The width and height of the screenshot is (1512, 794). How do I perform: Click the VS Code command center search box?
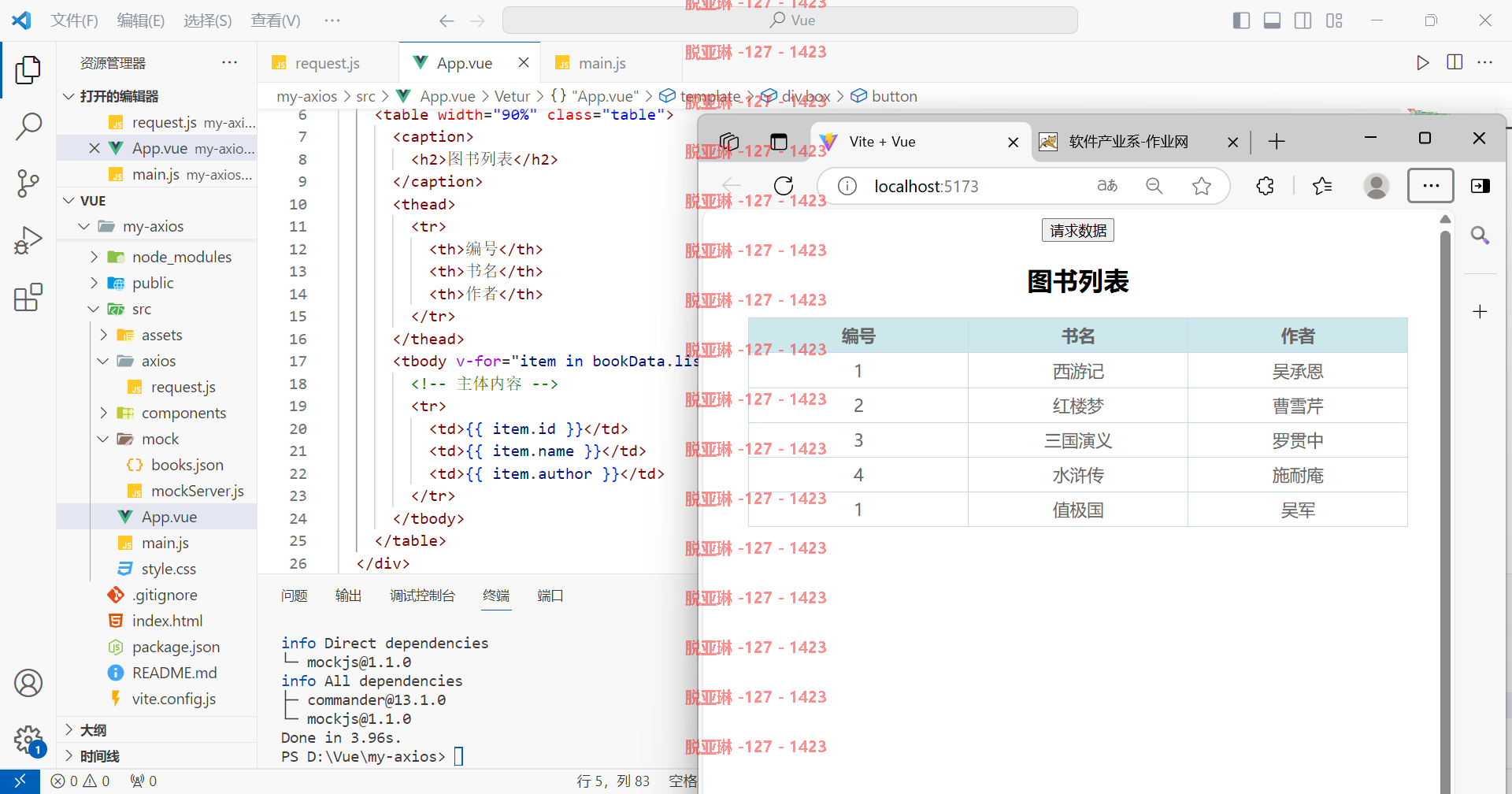click(x=790, y=20)
